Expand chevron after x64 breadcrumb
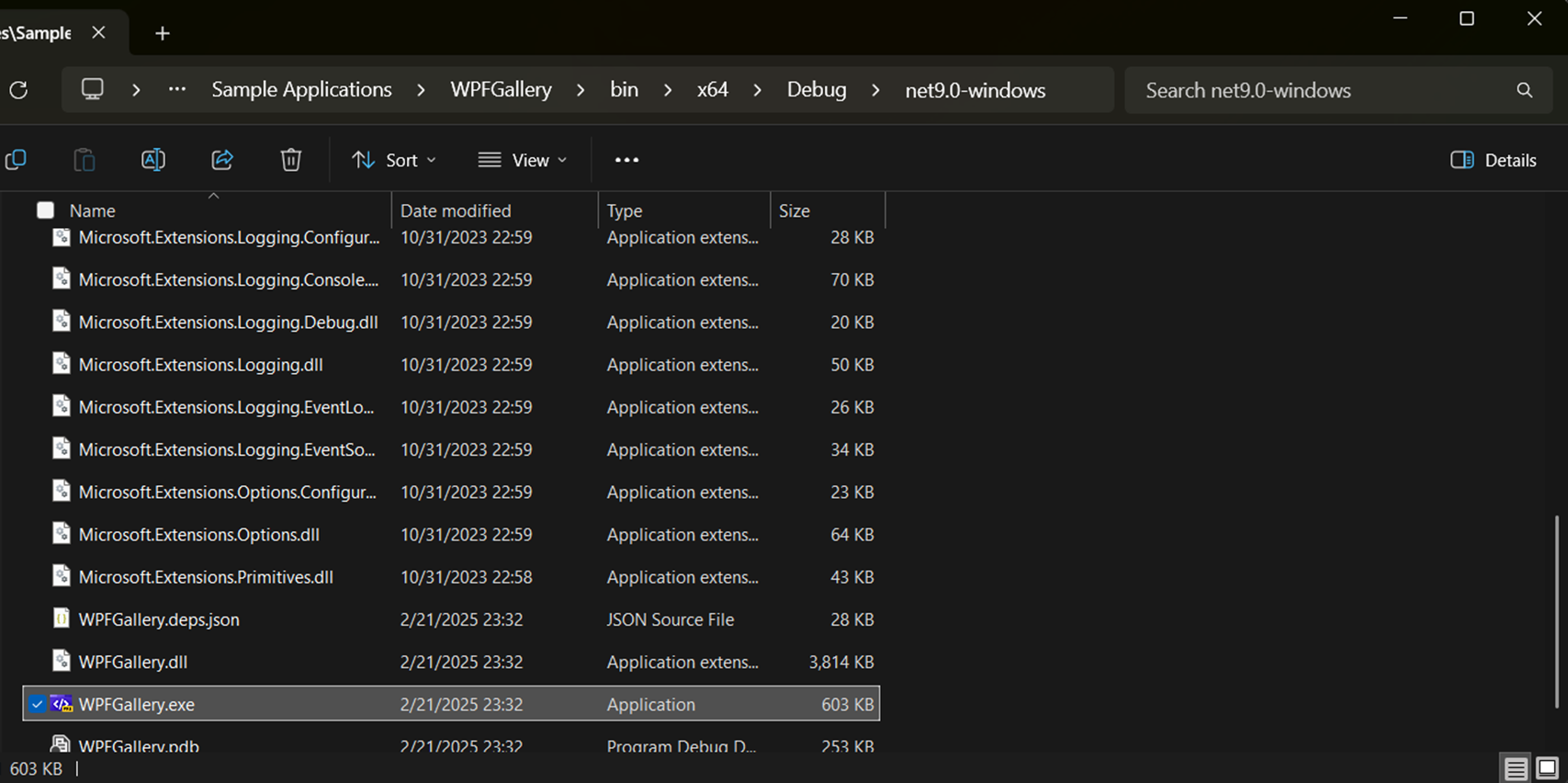The height and width of the screenshot is (783, 1568). 758,90
